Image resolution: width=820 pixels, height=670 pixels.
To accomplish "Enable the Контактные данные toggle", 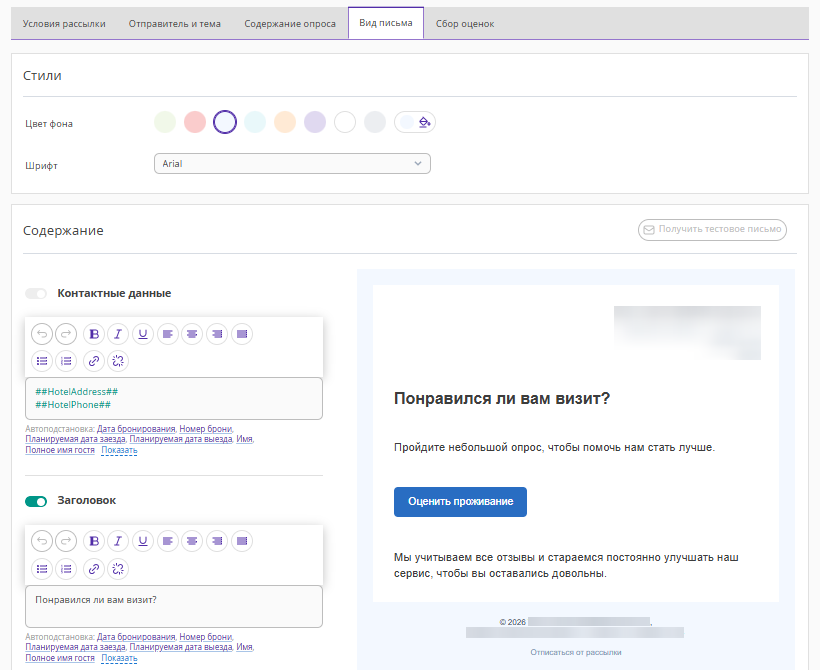I will tap(36, 294).
